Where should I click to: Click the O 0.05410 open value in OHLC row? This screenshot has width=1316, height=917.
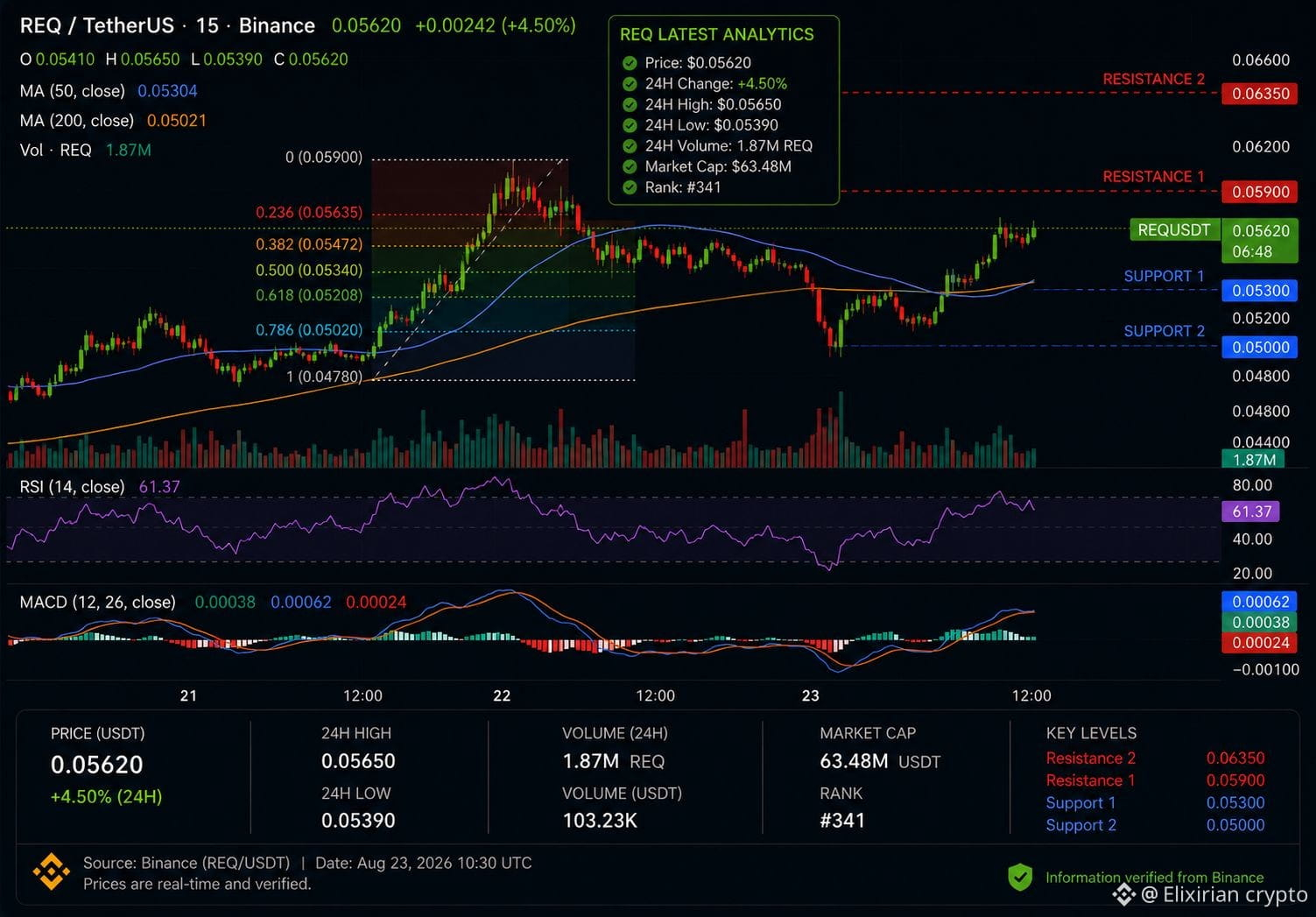point(57,60)
